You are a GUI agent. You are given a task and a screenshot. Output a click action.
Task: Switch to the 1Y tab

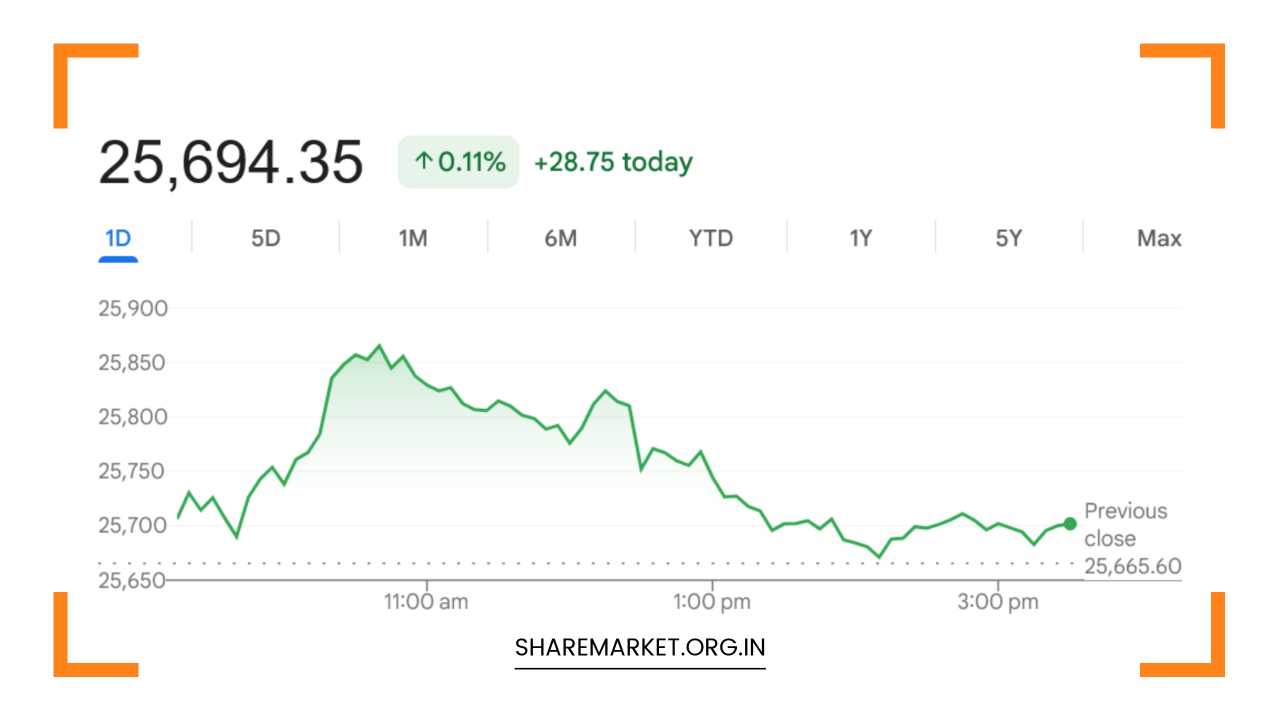861,238
